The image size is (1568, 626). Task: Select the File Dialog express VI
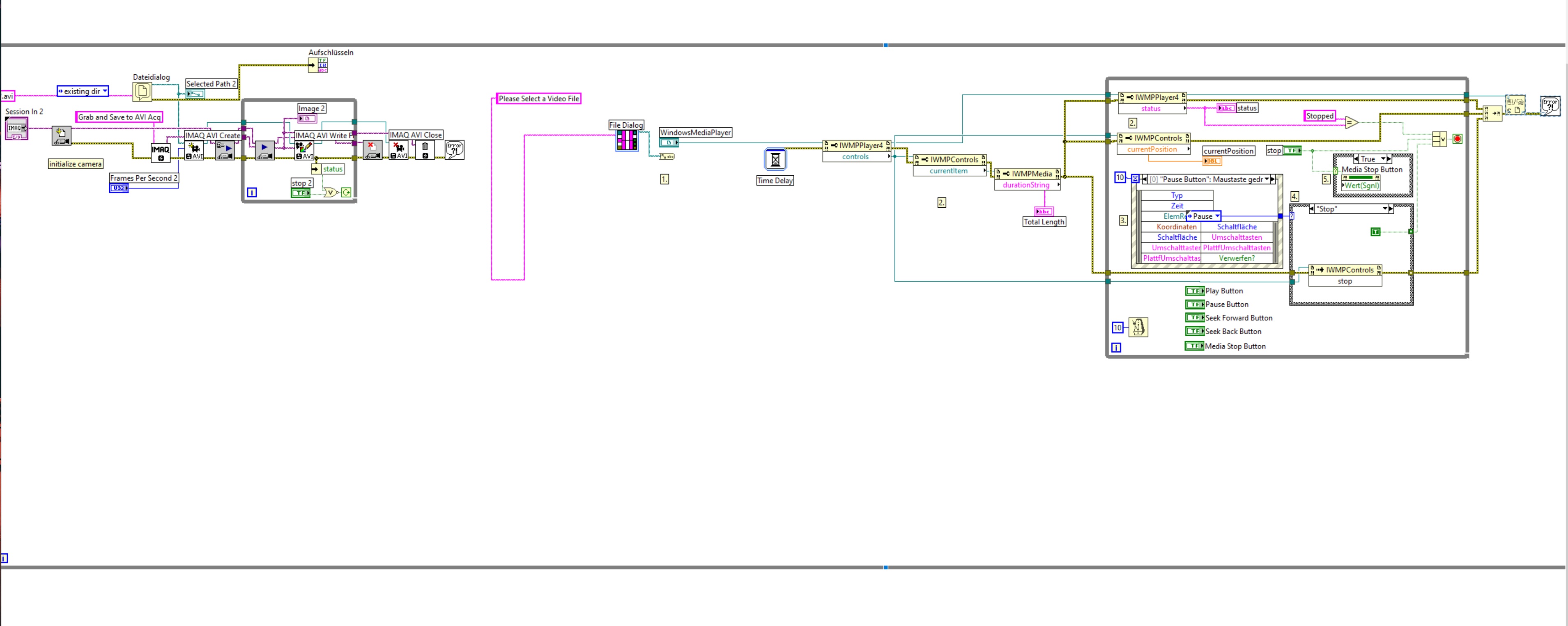click(626, 140)
